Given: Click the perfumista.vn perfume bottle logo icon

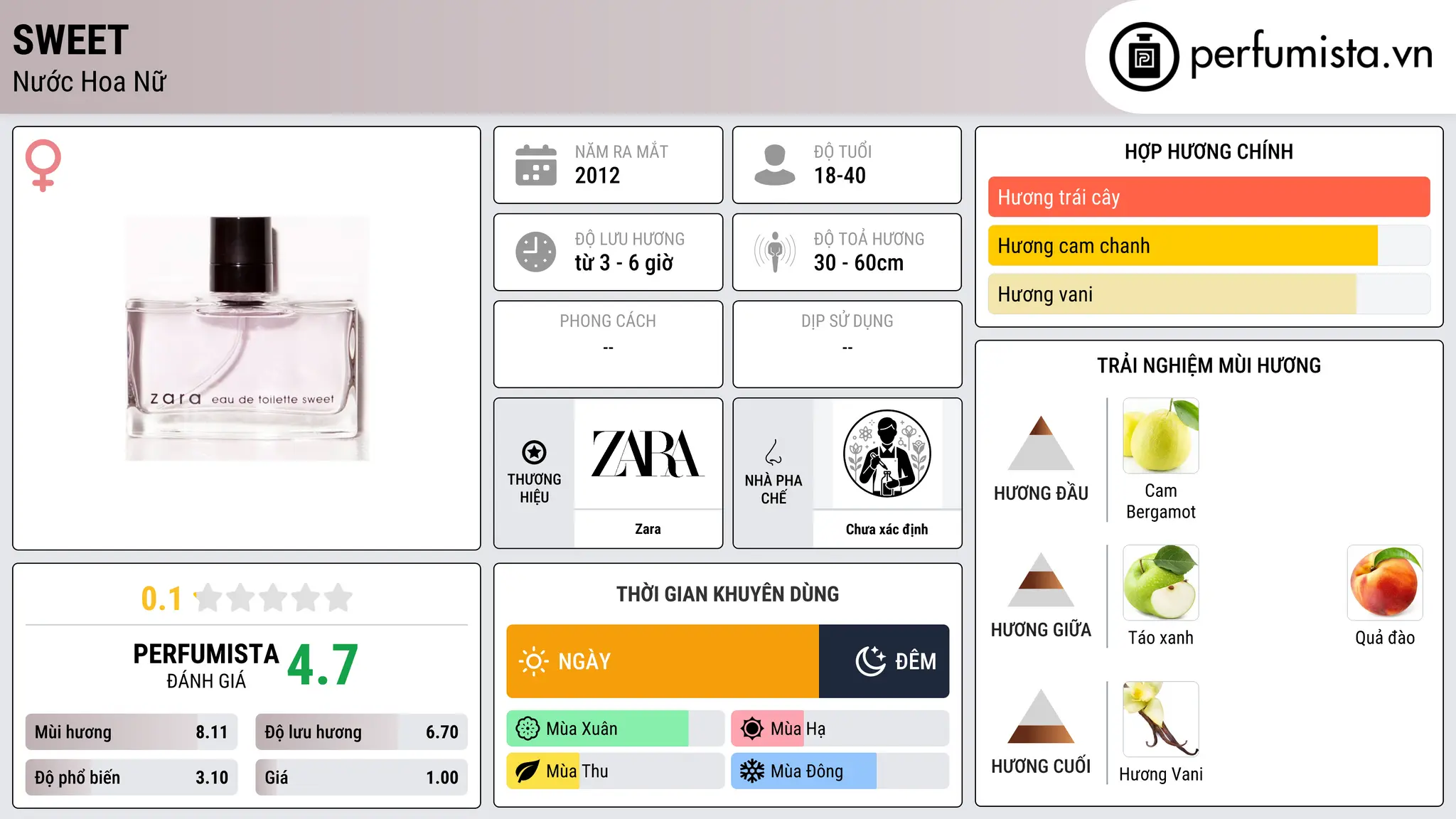Looking at the screenshot, I should tap(1144, 57).
